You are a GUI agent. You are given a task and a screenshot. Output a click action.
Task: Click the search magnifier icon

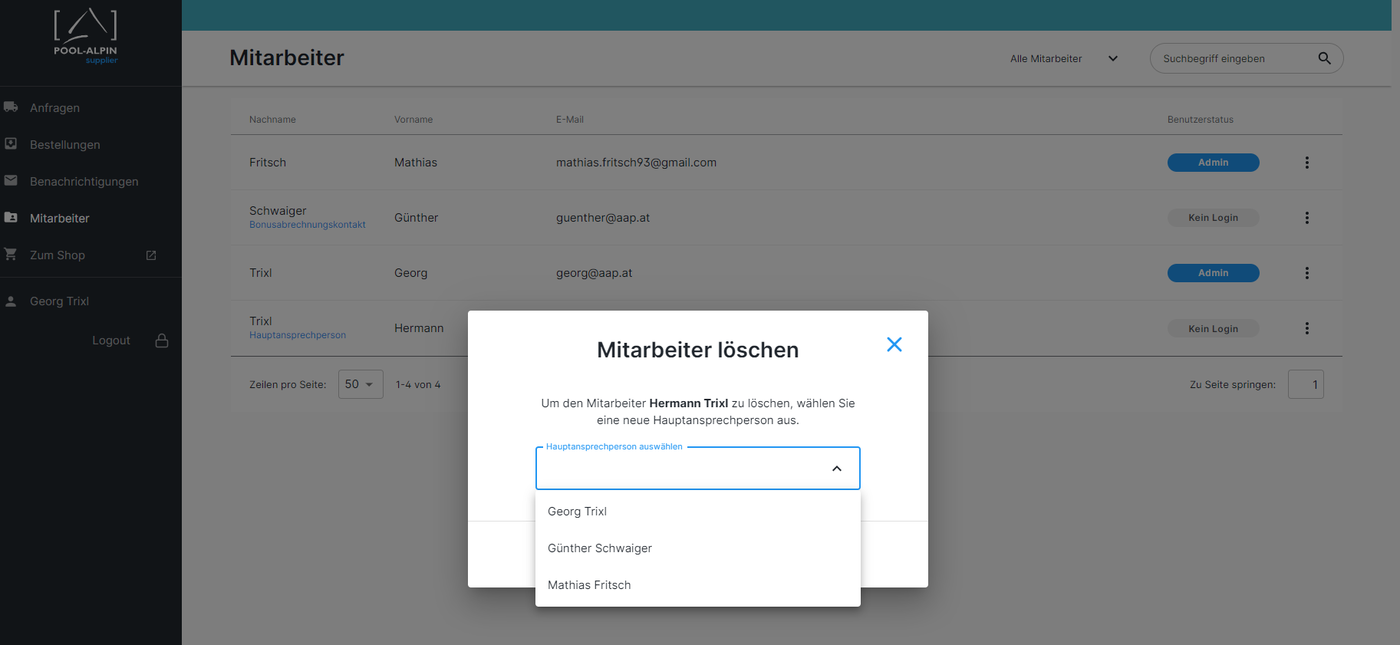point(1324,58)
